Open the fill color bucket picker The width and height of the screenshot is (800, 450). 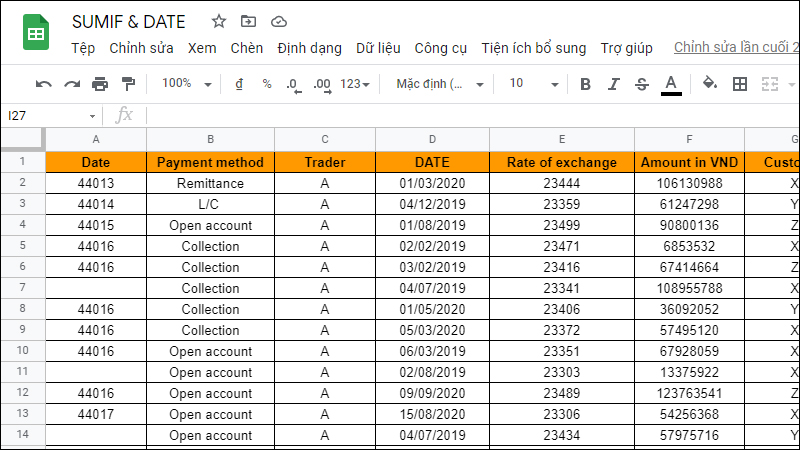click(709, 84)
